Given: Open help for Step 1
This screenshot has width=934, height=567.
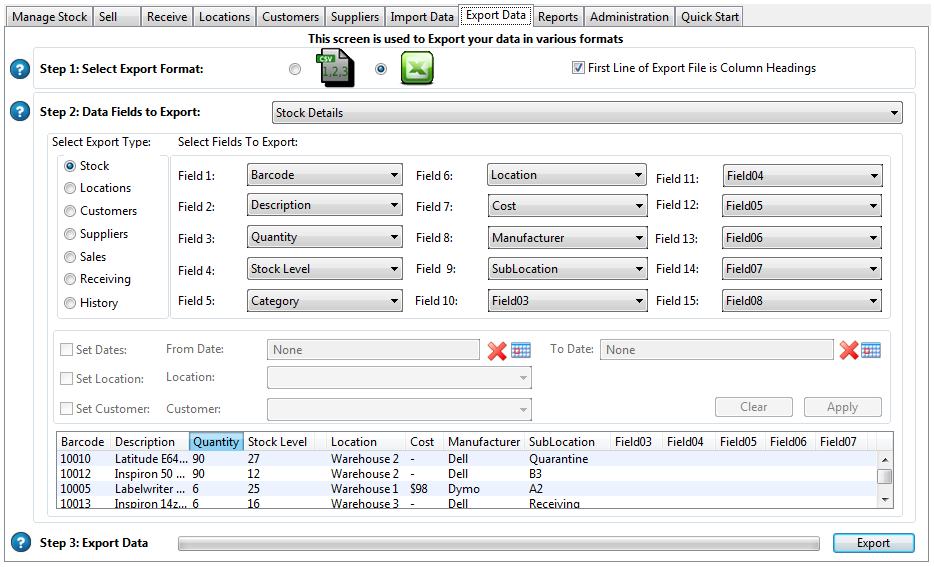Looking at the screenshot, I should (19, 69).
